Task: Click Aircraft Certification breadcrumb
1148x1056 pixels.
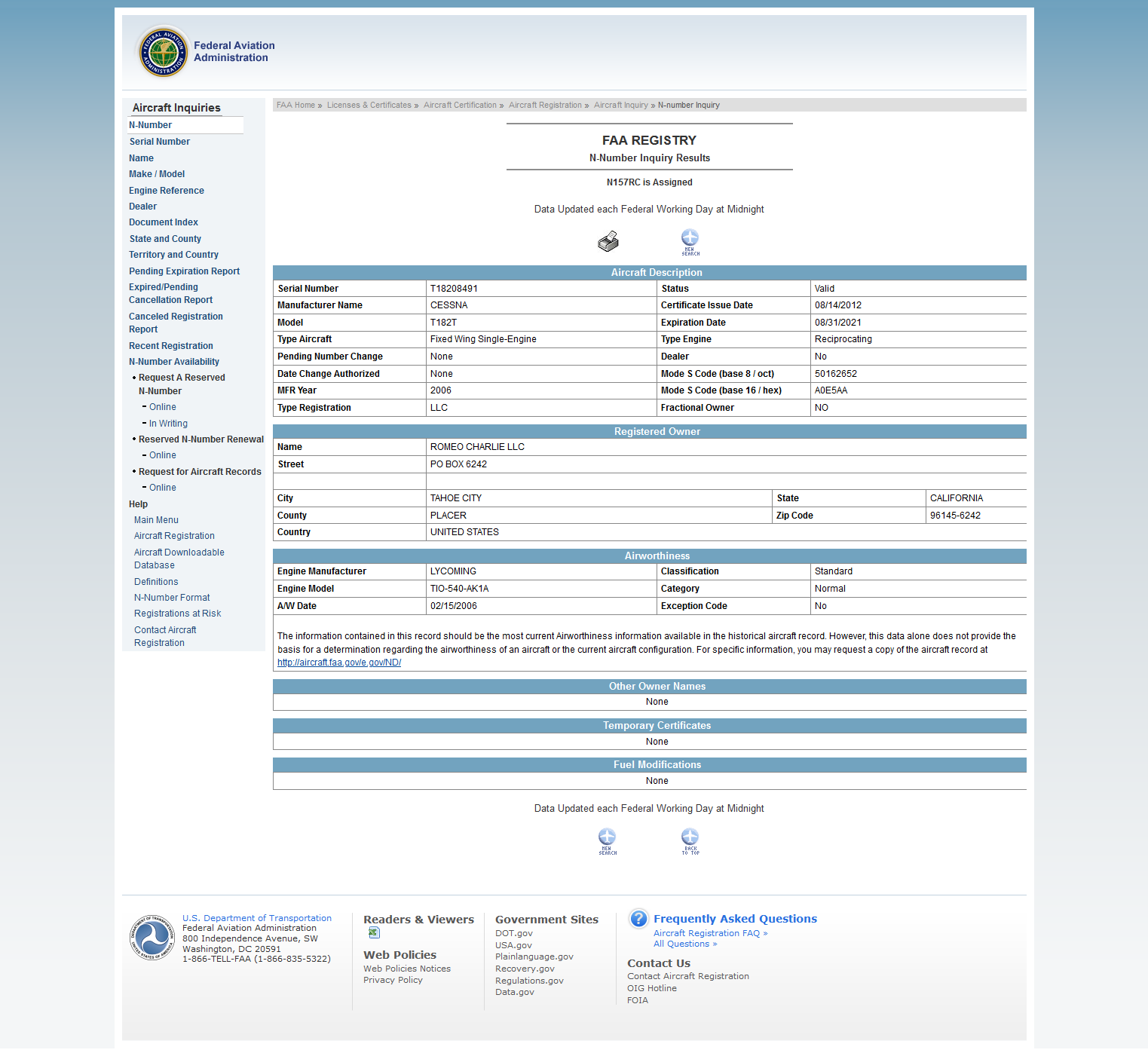Action: [460, 106]
